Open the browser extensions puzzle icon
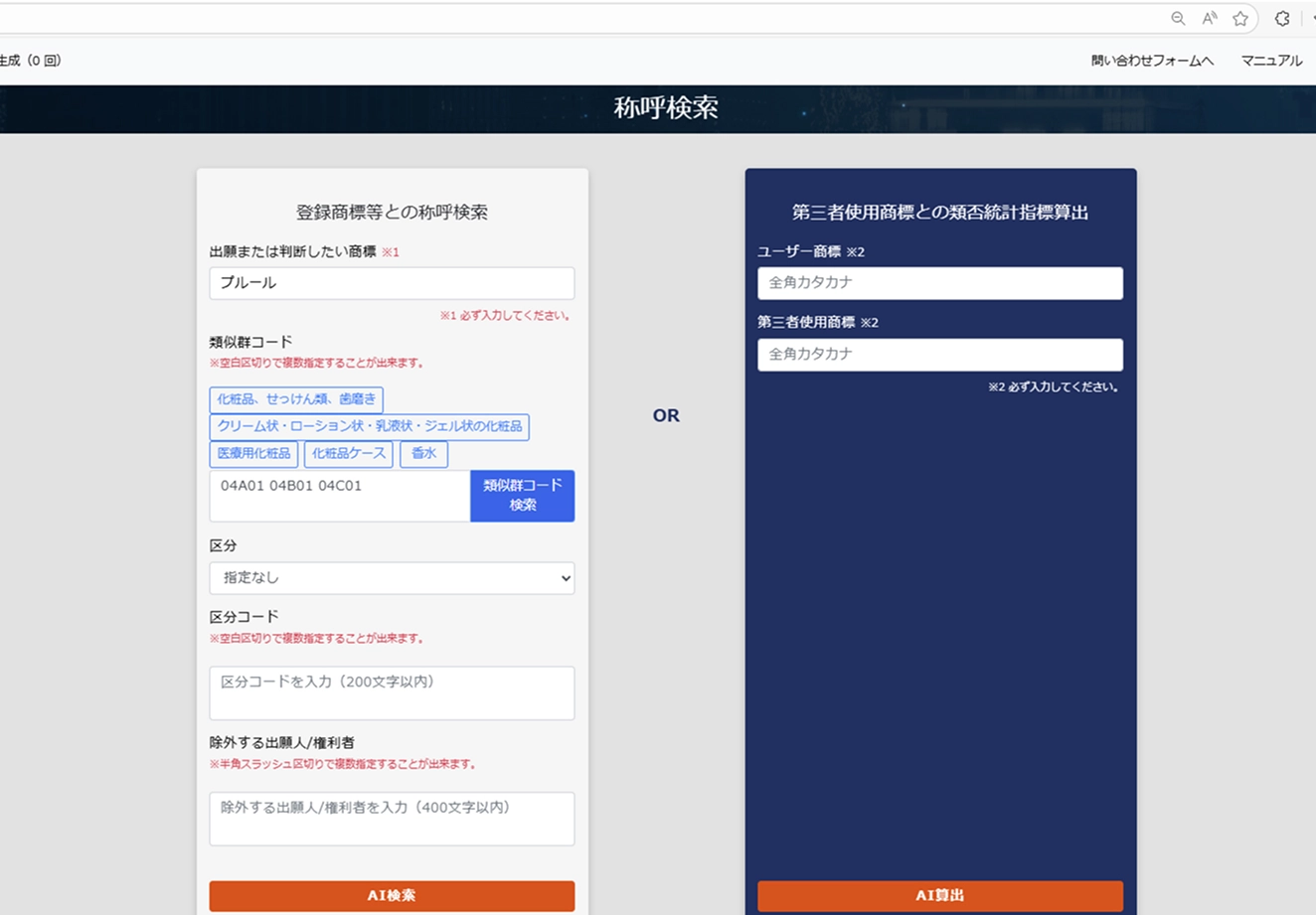1316x915 pixels. click(x=1282, y=19)
